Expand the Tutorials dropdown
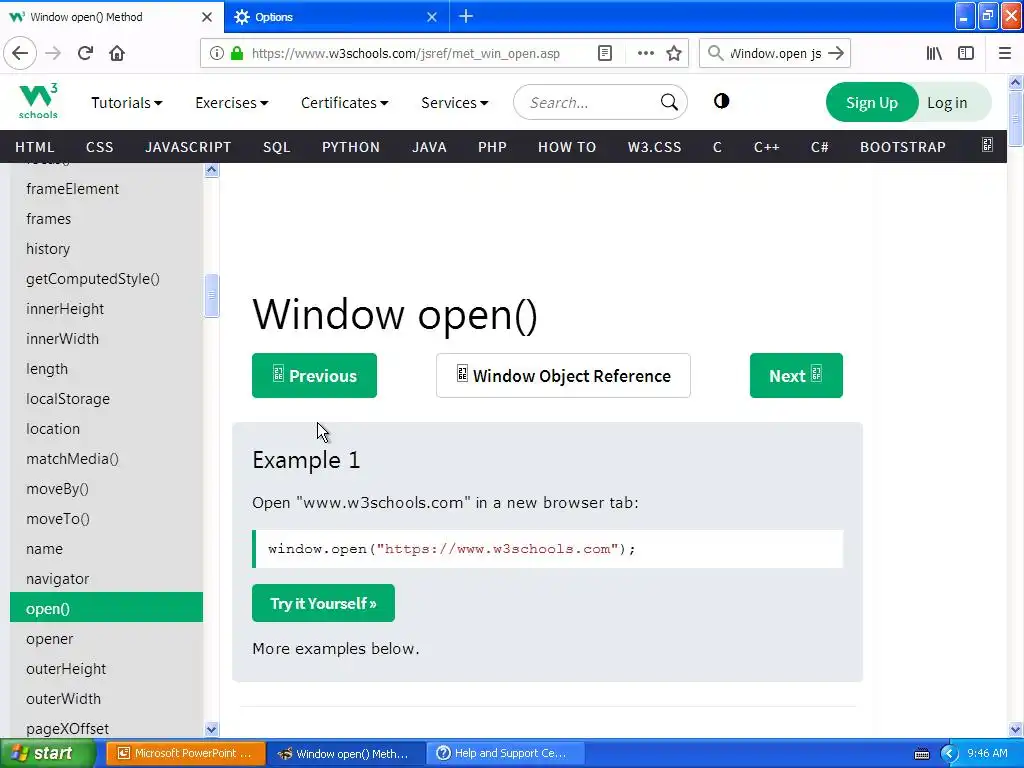The height and width of the screenshot is (768, 1024). [127, 103]
